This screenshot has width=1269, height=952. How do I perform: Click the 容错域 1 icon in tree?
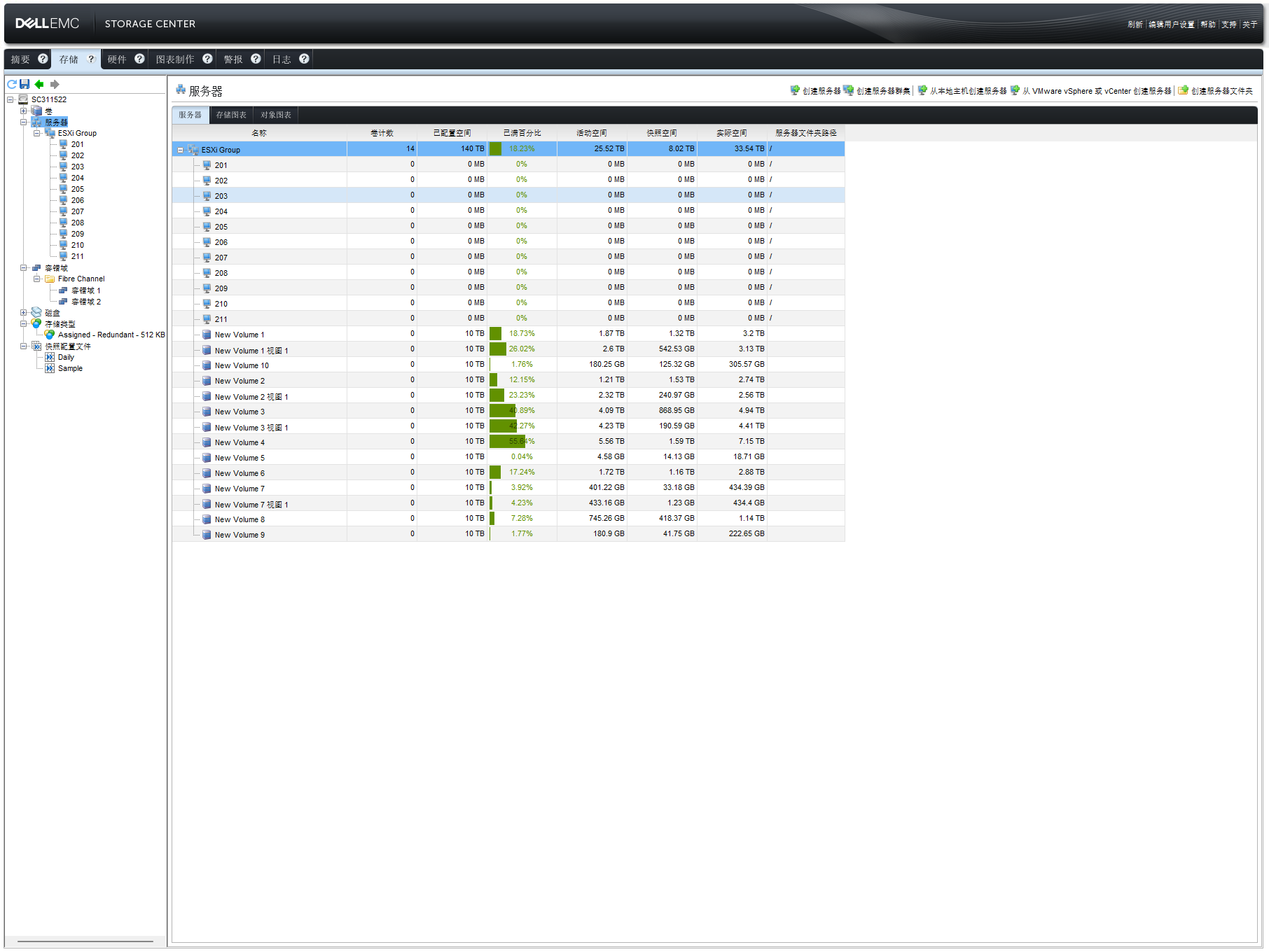coord(63,290)
